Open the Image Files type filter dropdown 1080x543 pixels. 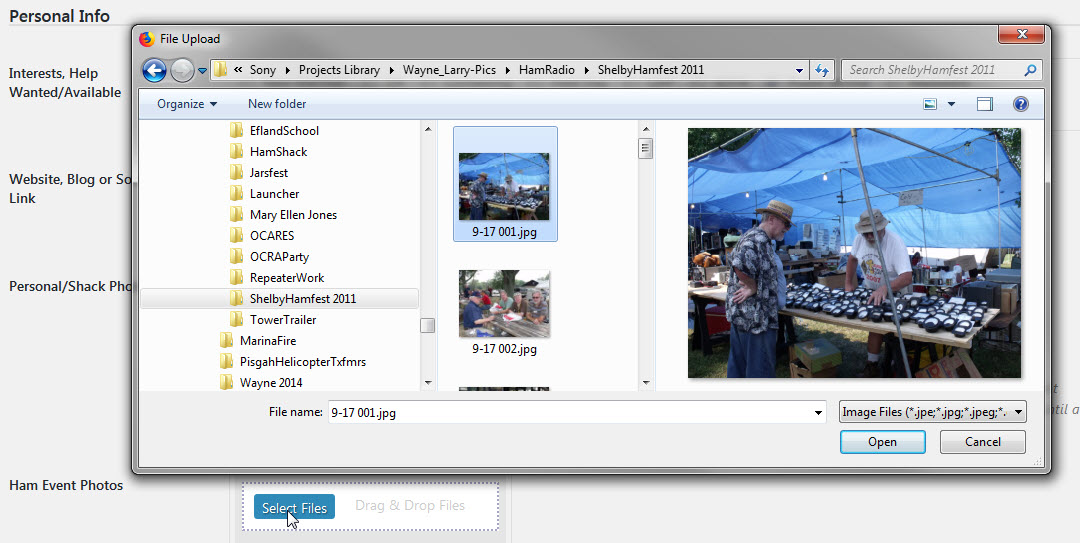coord(933,412)
